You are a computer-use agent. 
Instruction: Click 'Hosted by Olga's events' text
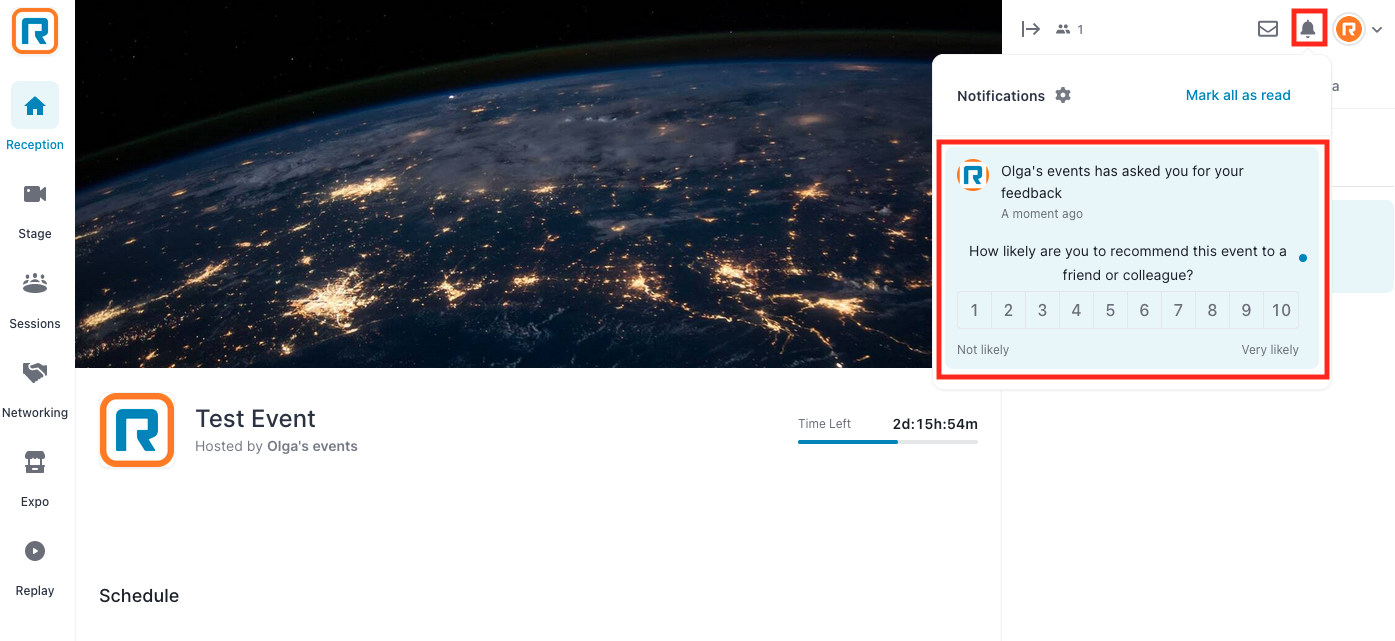276,446
